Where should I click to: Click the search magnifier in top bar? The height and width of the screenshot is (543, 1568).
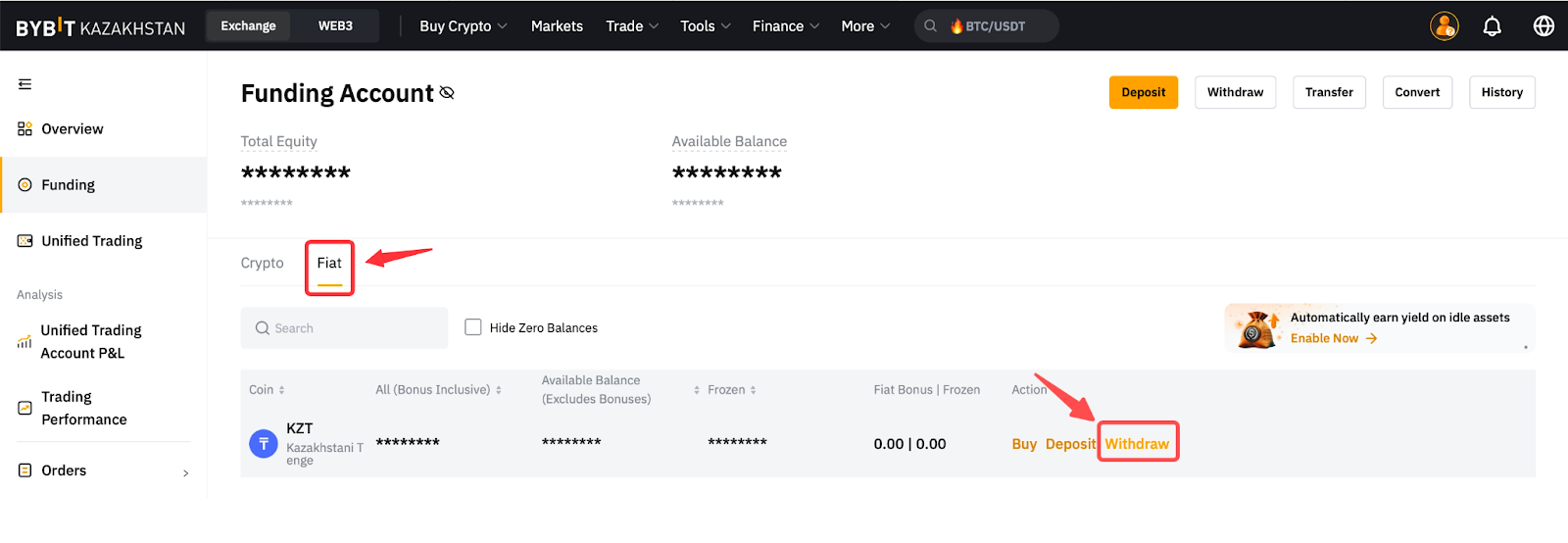pyautogui.click(x=930, y=26)
